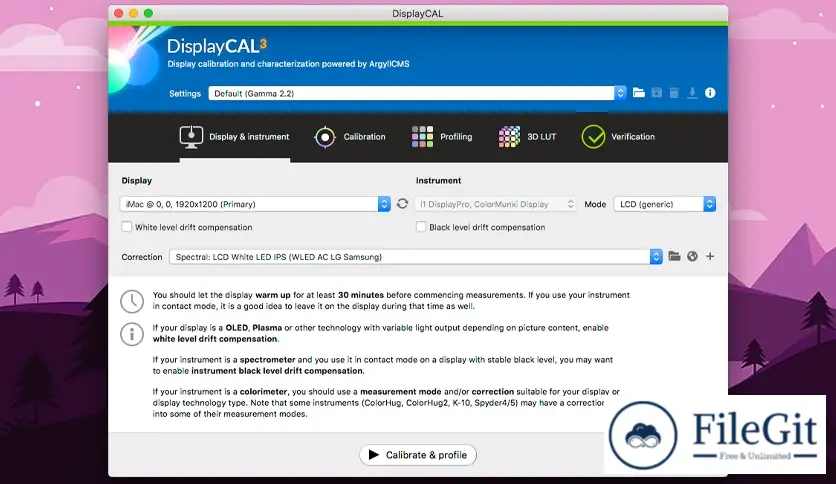Enable Black level drift compensation
836x484 pixels.
click(421, 227)
